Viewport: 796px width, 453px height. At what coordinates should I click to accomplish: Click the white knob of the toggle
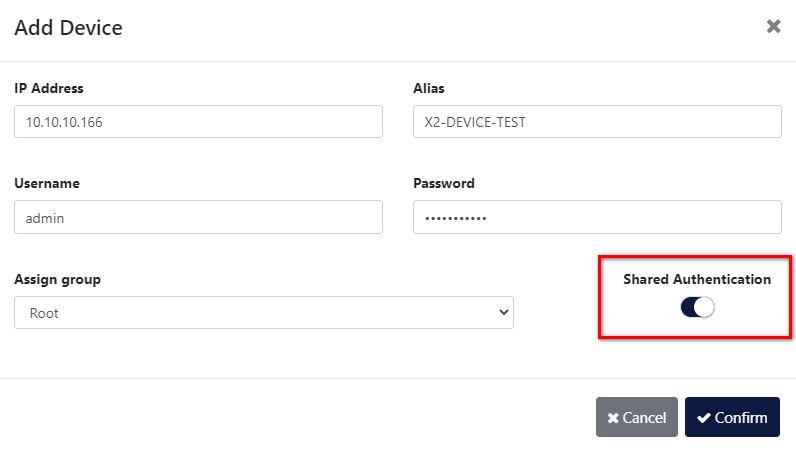pyautogui.click(x=705, y=308)
